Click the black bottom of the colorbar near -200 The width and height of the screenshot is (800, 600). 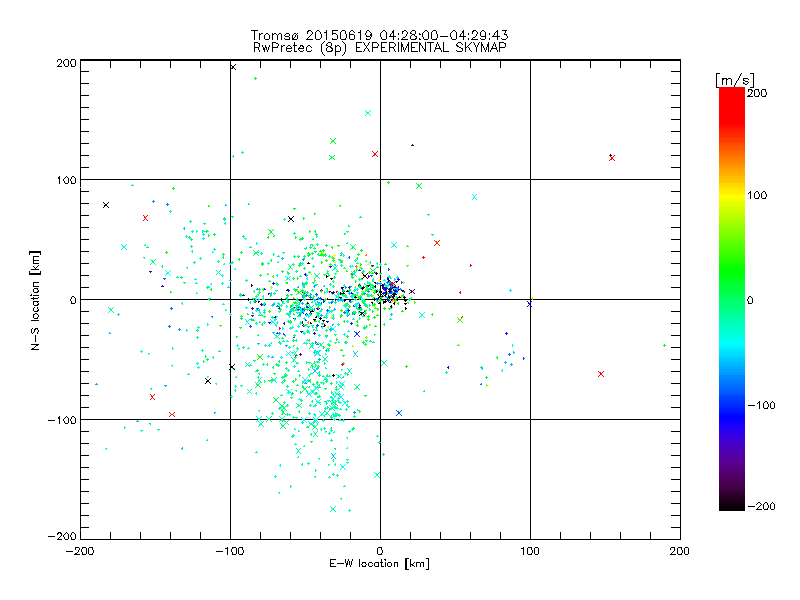pos(732,503)
